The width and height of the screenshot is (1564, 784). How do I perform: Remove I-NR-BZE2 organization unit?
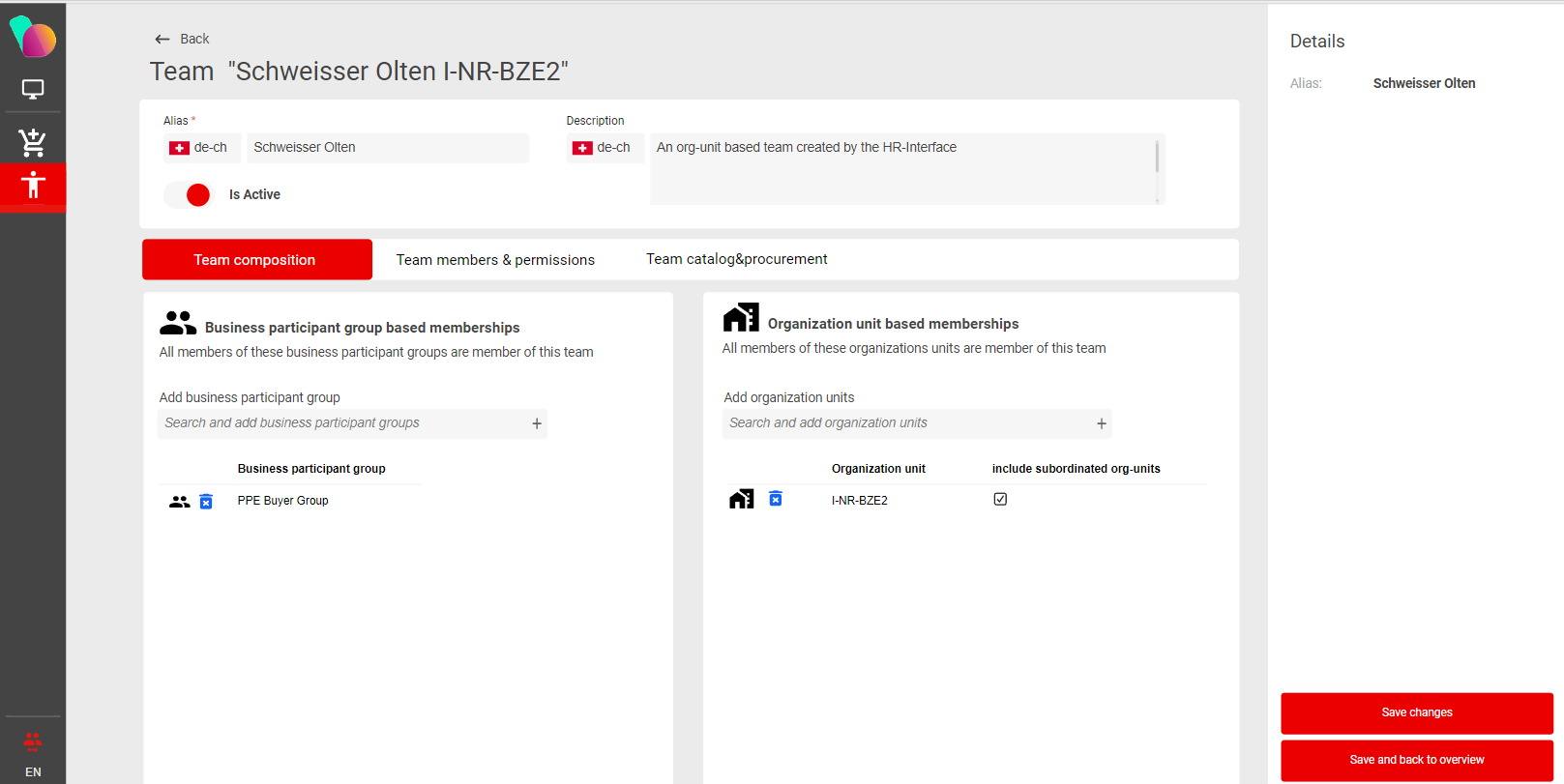point(776,499)
